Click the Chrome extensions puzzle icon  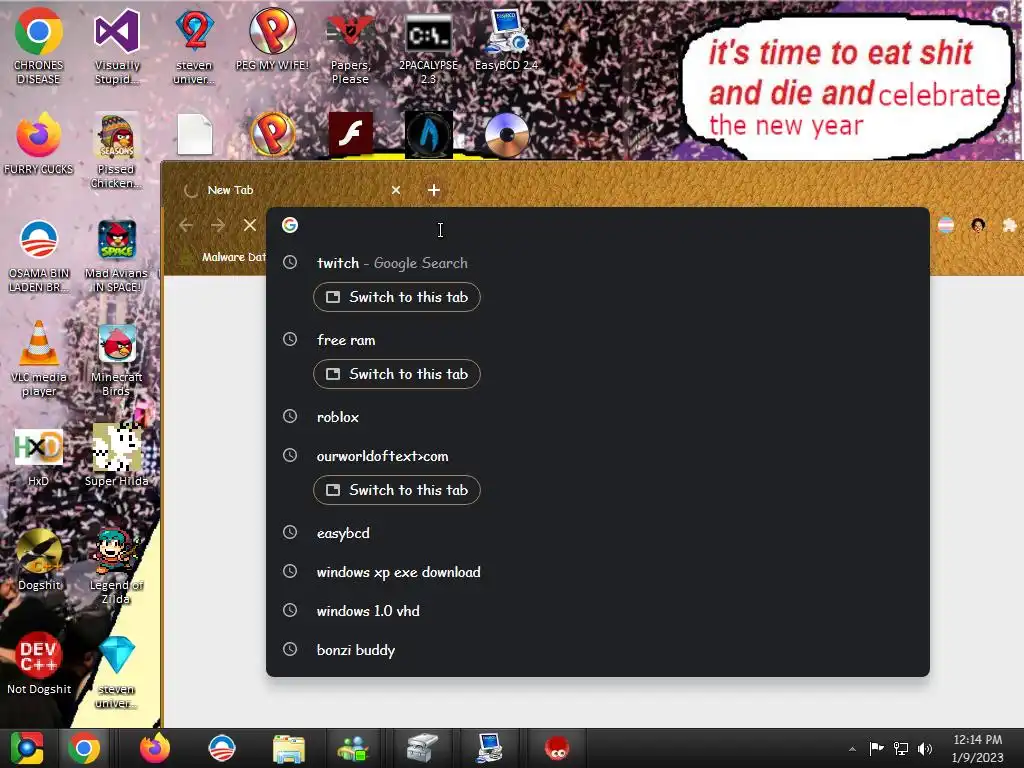click(x=1009, y=225)
